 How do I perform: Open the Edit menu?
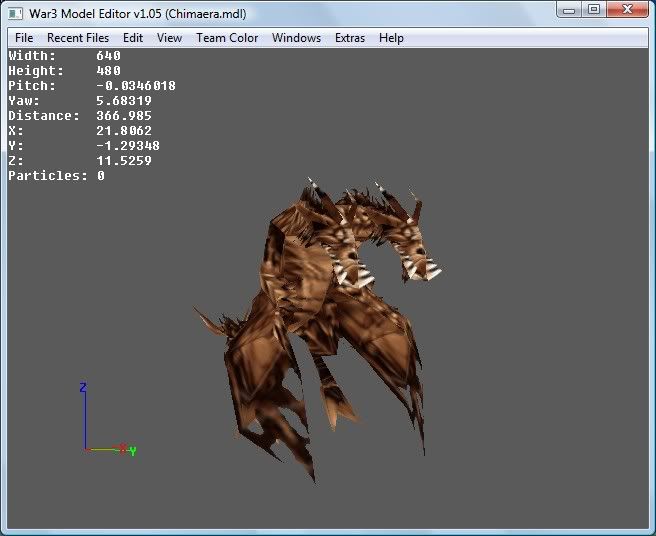click(x=133, y=38)
